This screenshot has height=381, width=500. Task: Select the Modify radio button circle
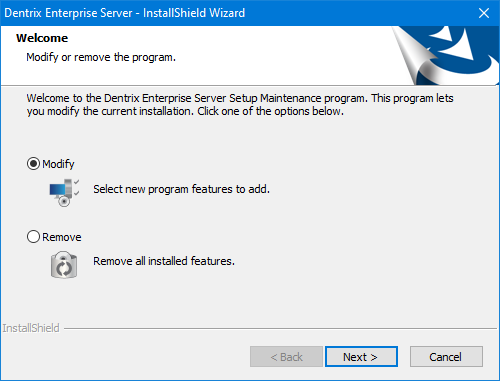click(33, 164)
